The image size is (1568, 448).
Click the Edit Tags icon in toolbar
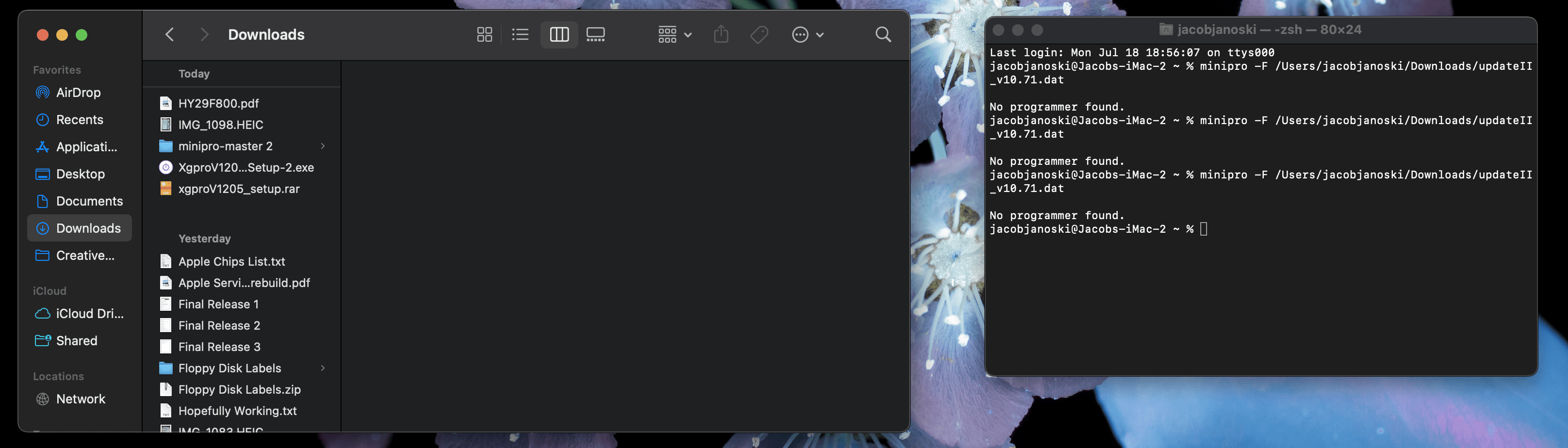click(759, 35)
